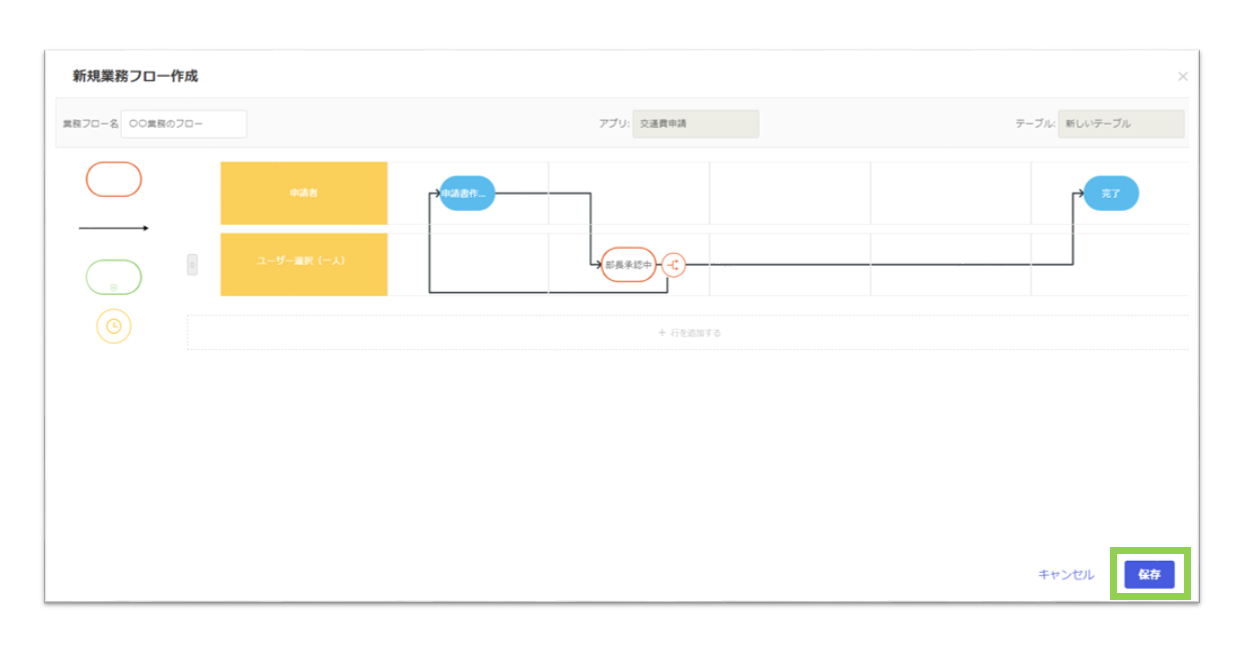The width and height of the screenshot is (1242, 645).
Task: Select the orange rounded status shape
Action: 114,179
